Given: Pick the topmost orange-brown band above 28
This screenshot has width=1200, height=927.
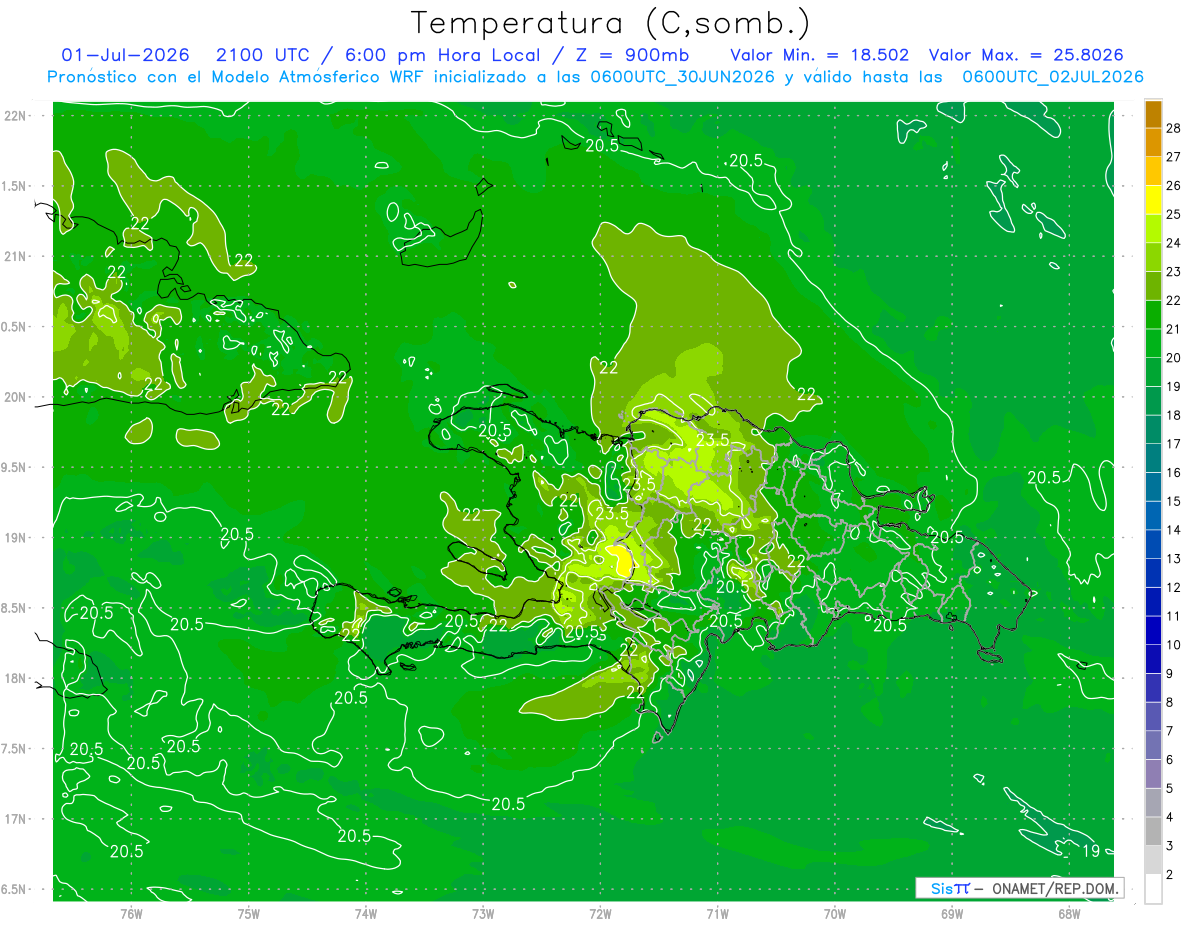Looking at the screenshot, I should click(1153, 114).
